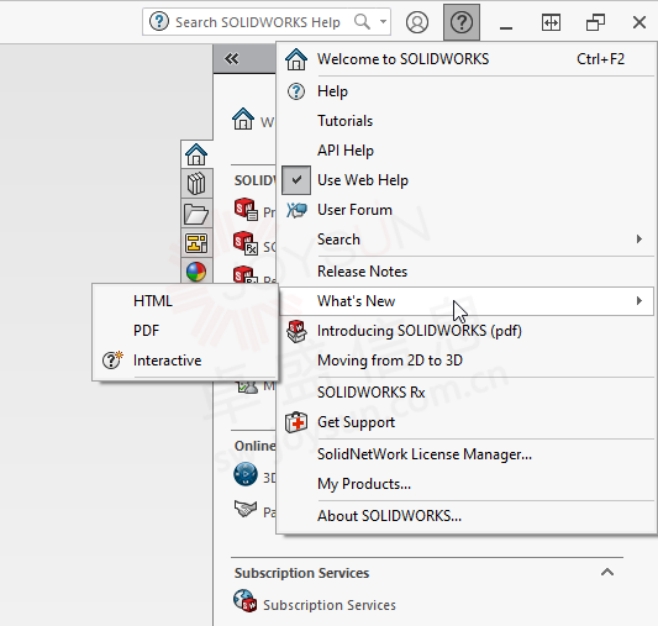Open Release Notes

click(467, 271)
